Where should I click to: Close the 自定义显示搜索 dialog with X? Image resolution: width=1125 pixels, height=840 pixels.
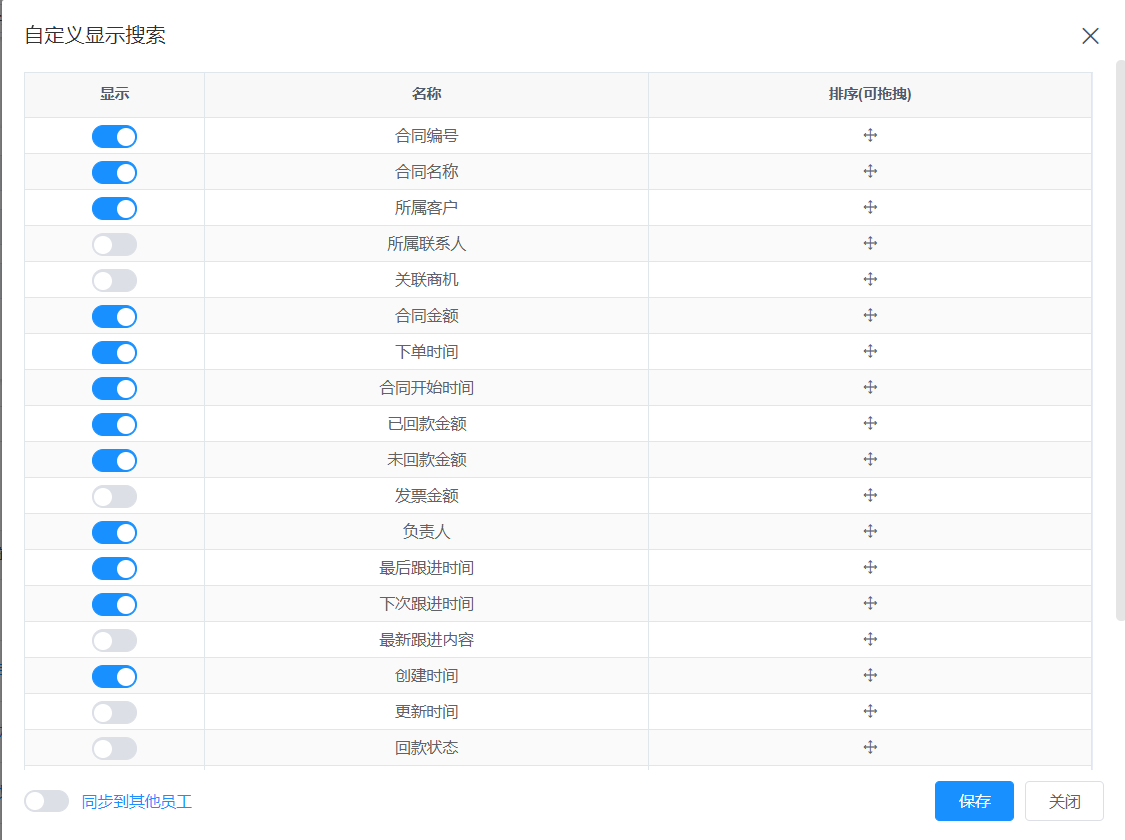1090,36
